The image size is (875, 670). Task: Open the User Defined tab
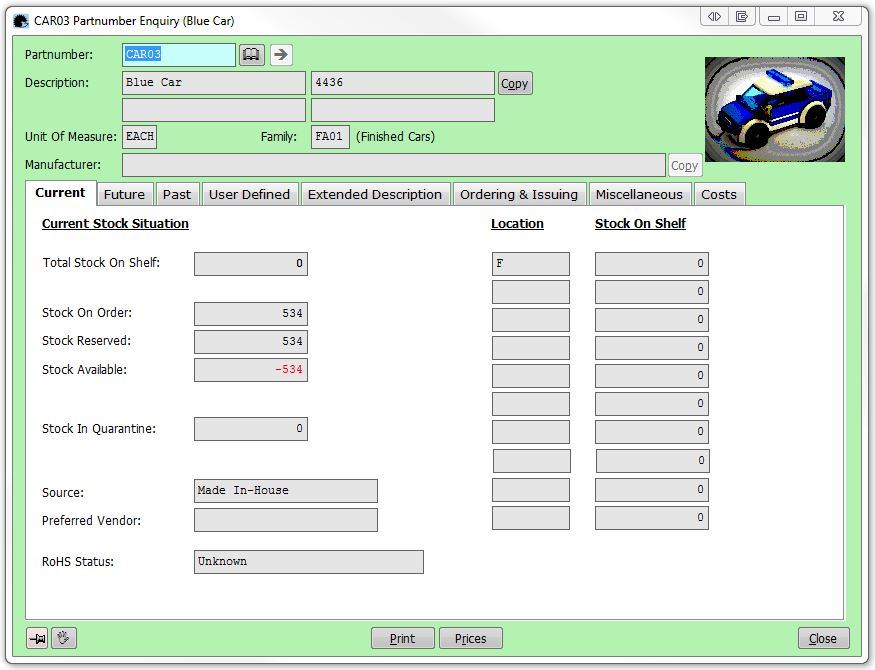tap(249, 195)
